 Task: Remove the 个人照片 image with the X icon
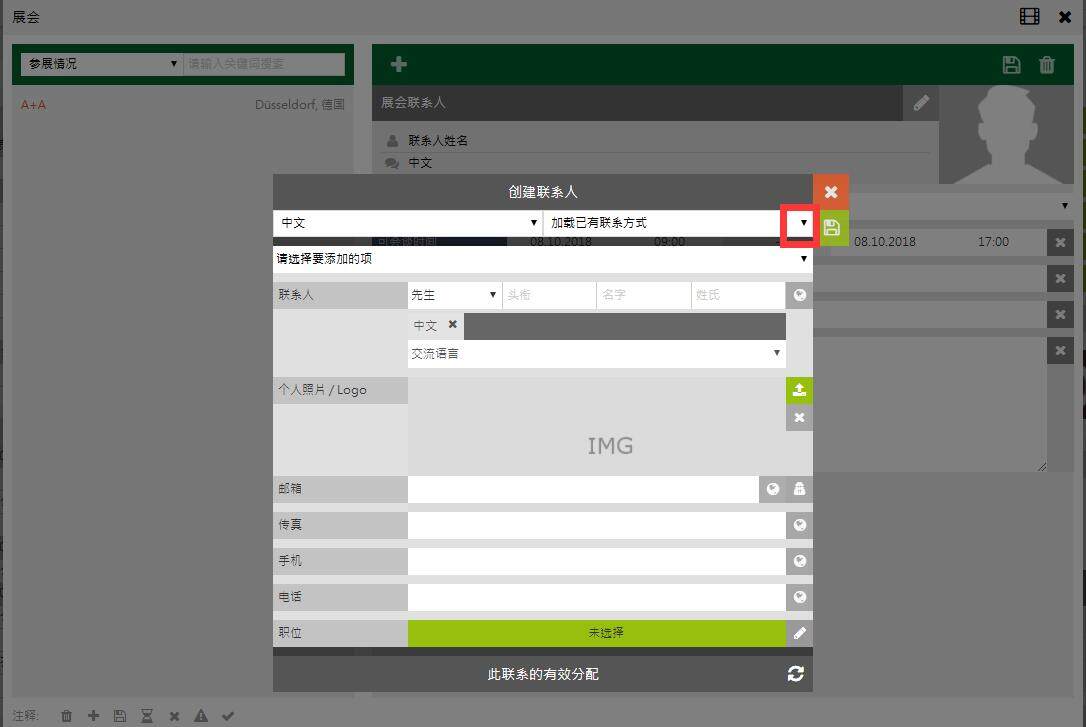(799, 418)
